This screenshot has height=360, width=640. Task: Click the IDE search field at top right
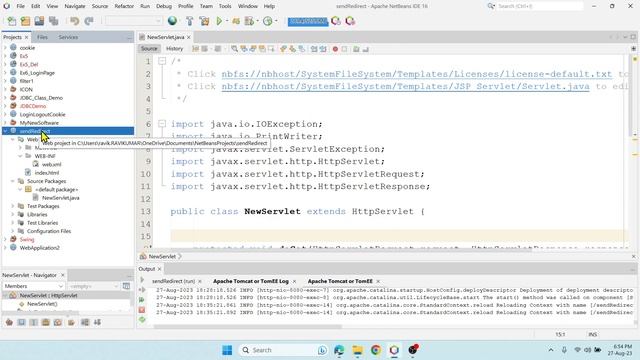[539, 6]
